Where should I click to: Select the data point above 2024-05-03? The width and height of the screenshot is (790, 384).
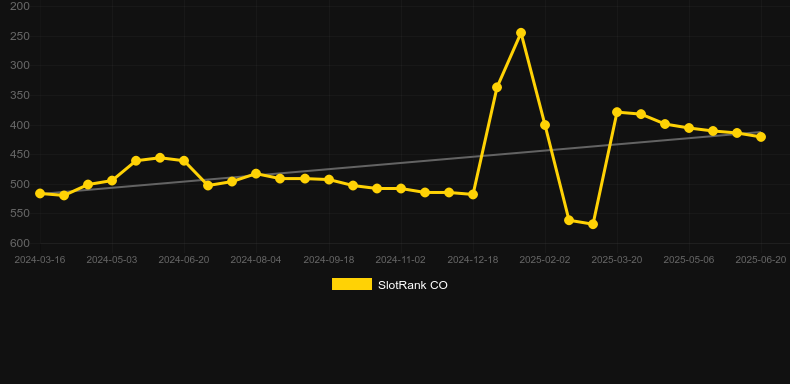(x=112, y=180)
